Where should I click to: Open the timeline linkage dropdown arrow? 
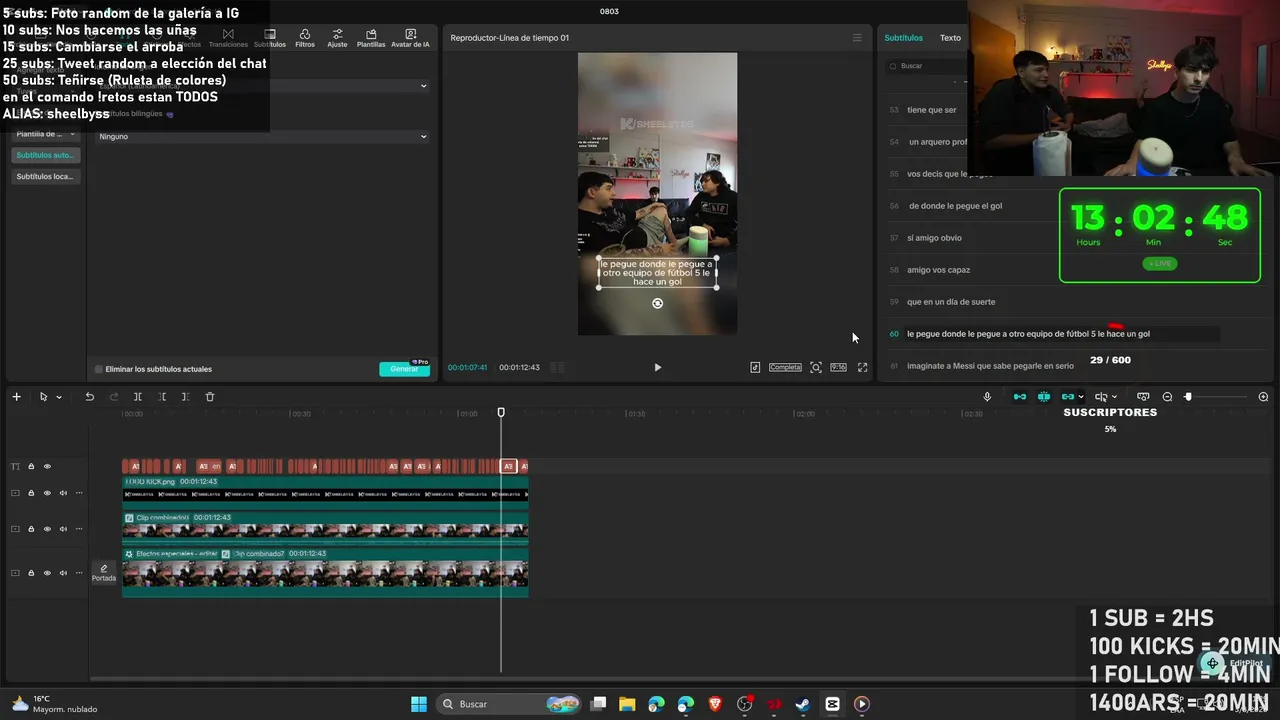click(1081, 397)
